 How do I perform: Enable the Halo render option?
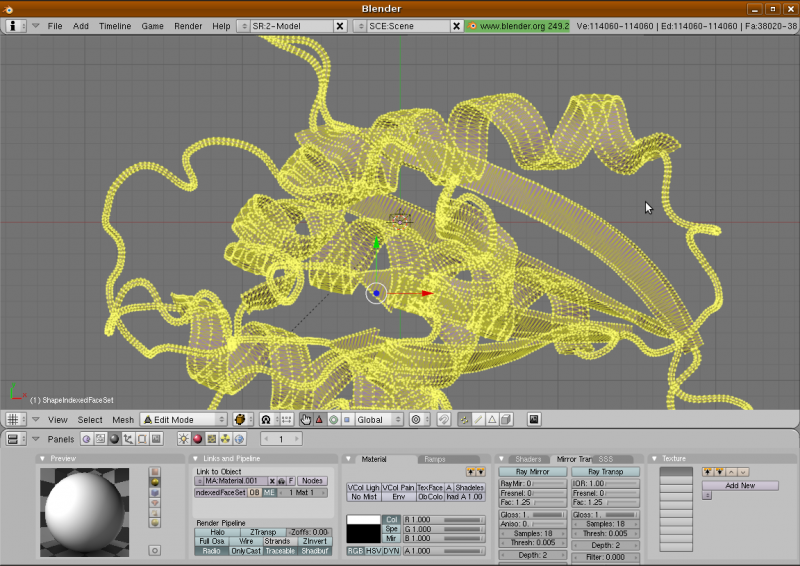pos(217,532)
